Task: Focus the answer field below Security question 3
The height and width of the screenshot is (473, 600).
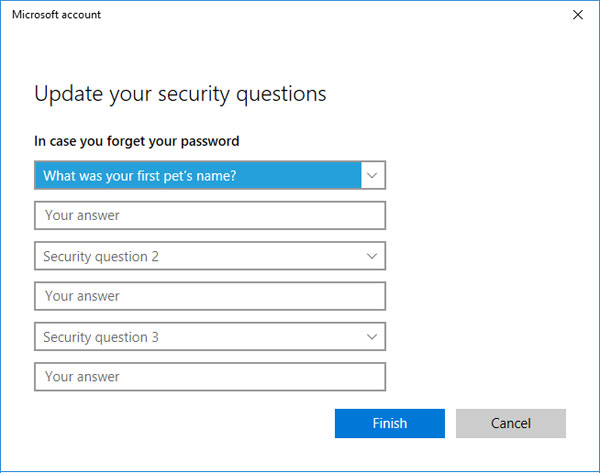Action: click(x=210, y=377)
